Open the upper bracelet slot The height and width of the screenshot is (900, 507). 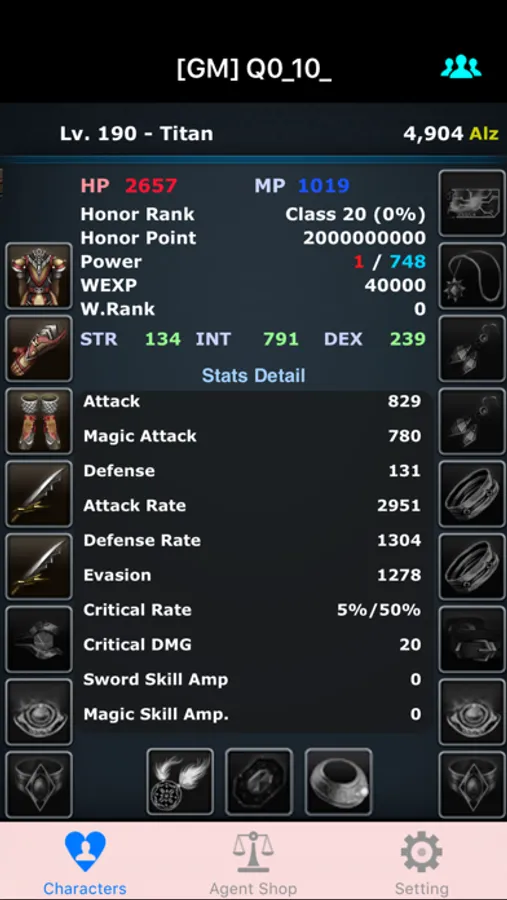(472, 494)
